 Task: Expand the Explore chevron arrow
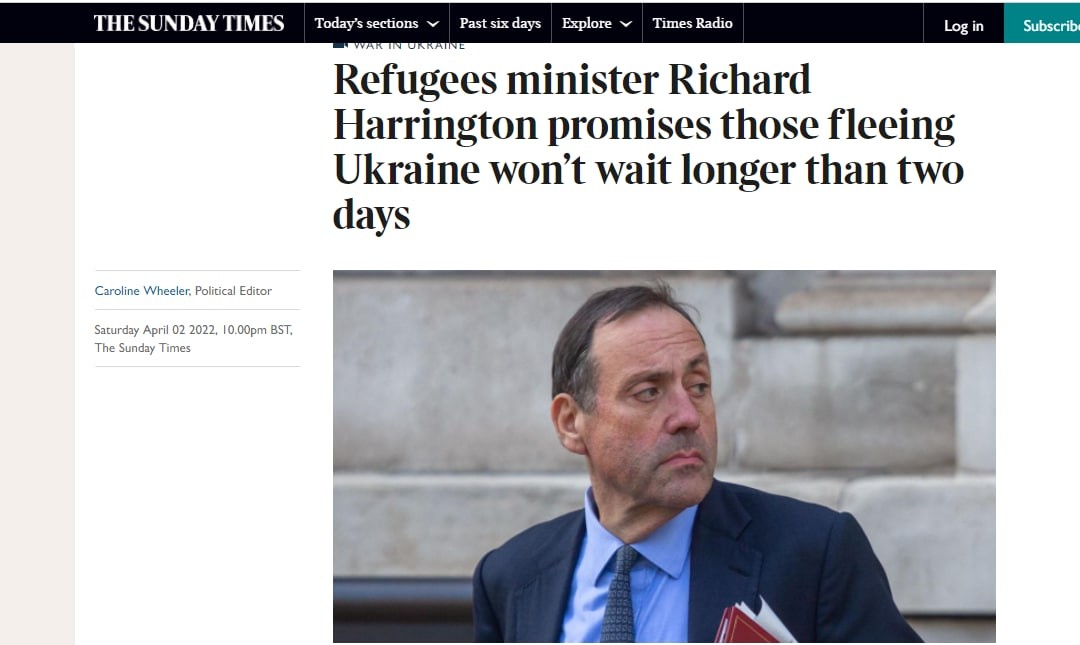(x=625, y=24)
